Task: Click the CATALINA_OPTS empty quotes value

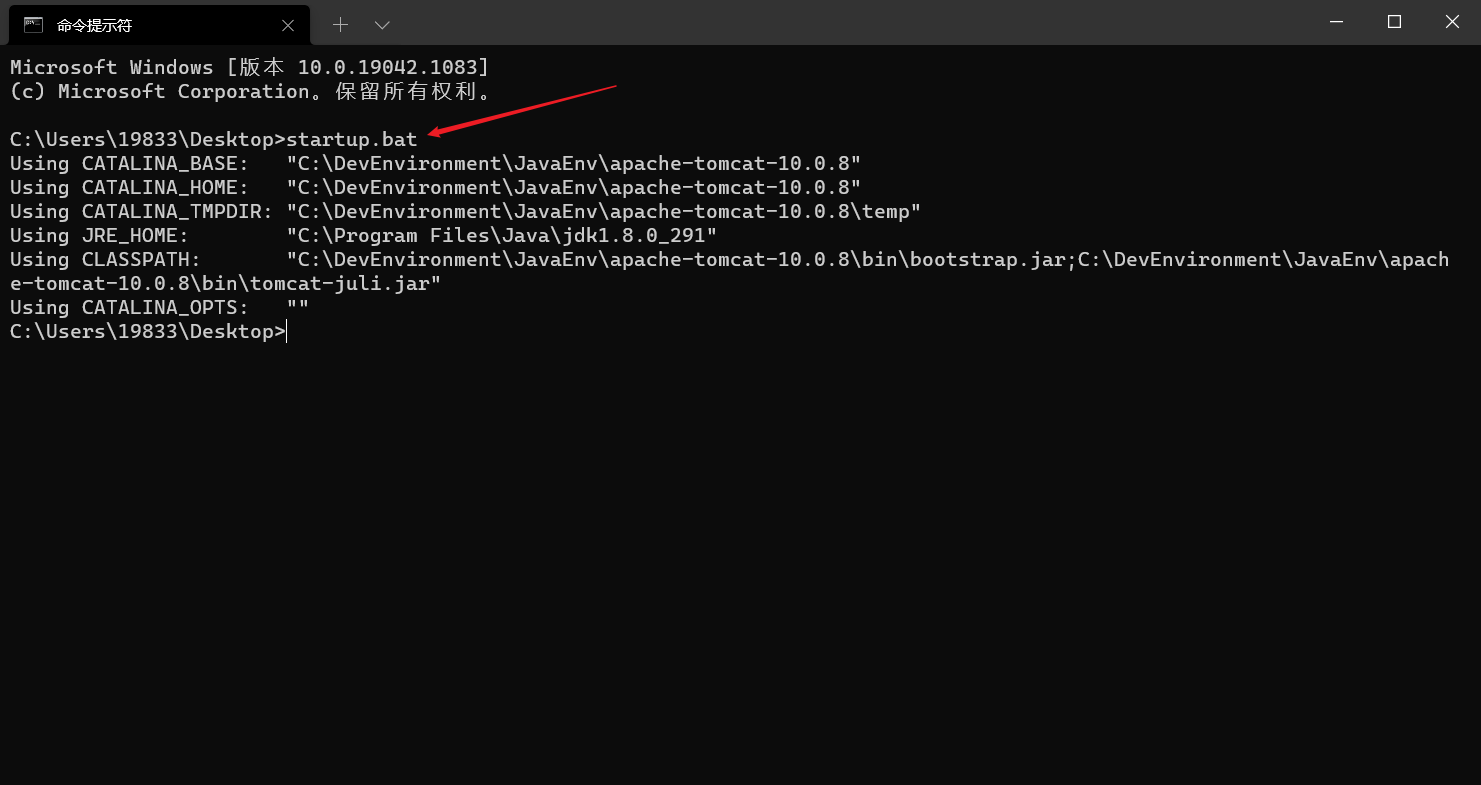Action: point(297,307)
